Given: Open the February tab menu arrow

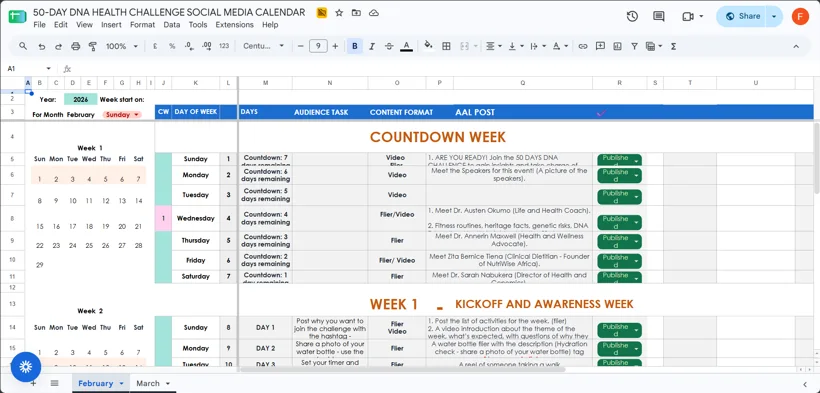Looking at the screenshot, I should coord(121,384).
